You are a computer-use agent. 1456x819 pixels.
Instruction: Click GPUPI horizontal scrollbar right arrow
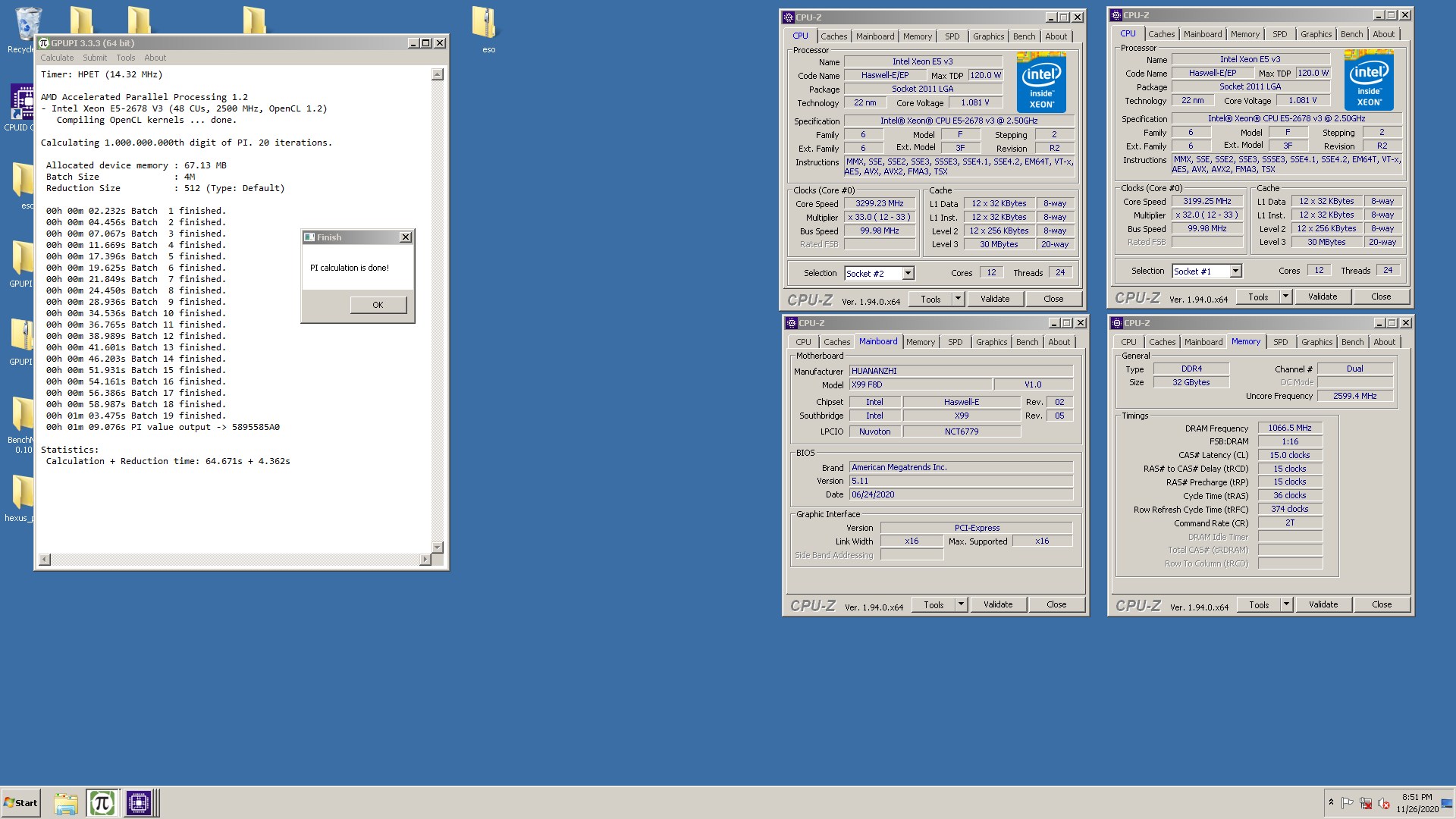click(425, 560)
